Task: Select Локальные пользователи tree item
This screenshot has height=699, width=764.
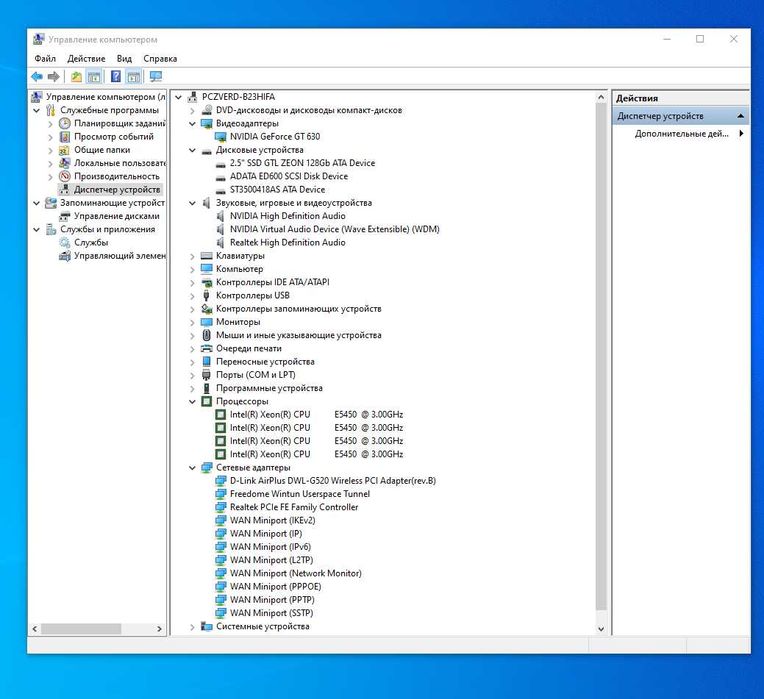Action: click(x=120, y=163)
